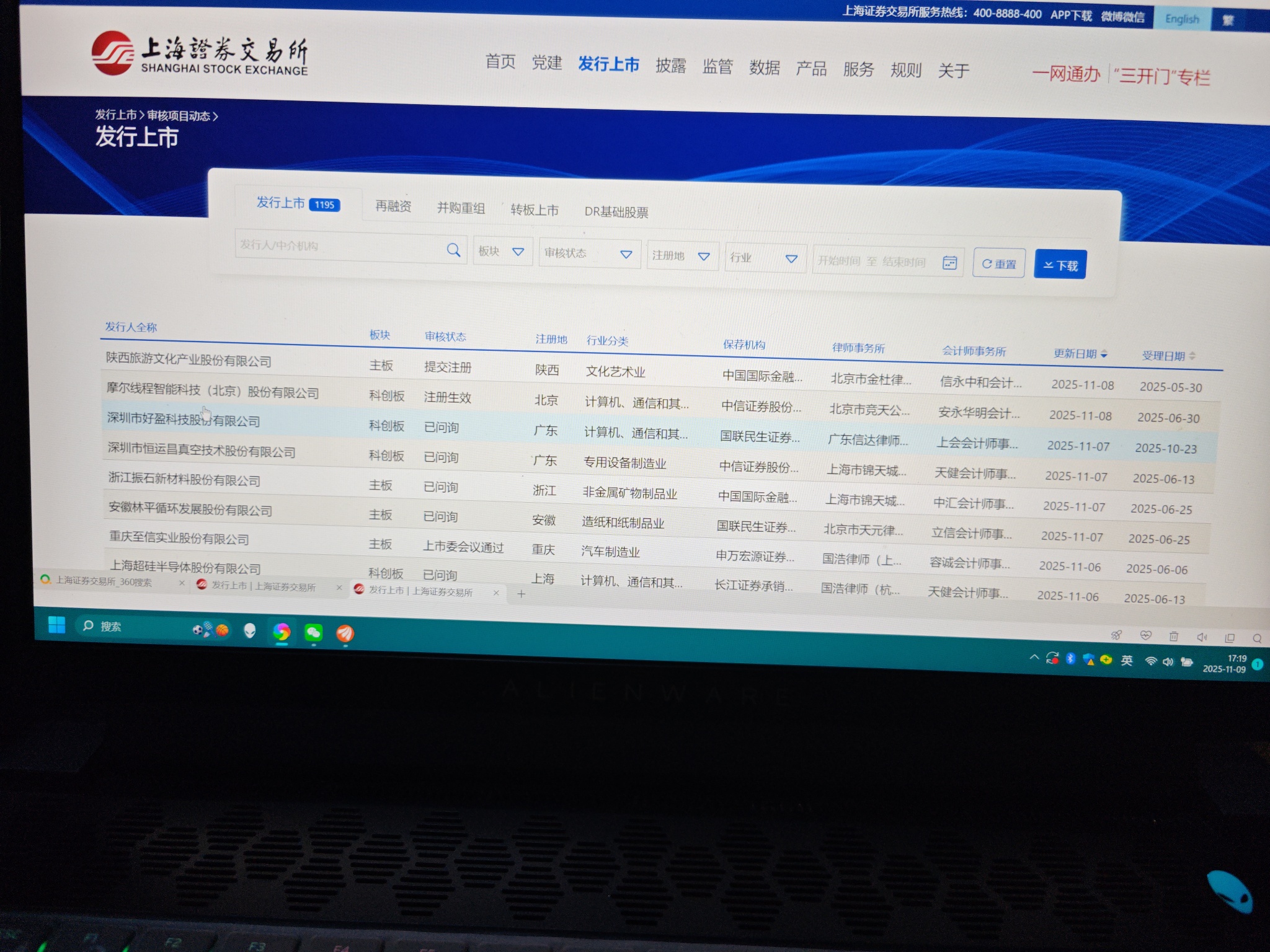This screenshot has height=952, width=1270.
Task: Switch language to English
Action: pyautogui.click(x=1181, y=19)
